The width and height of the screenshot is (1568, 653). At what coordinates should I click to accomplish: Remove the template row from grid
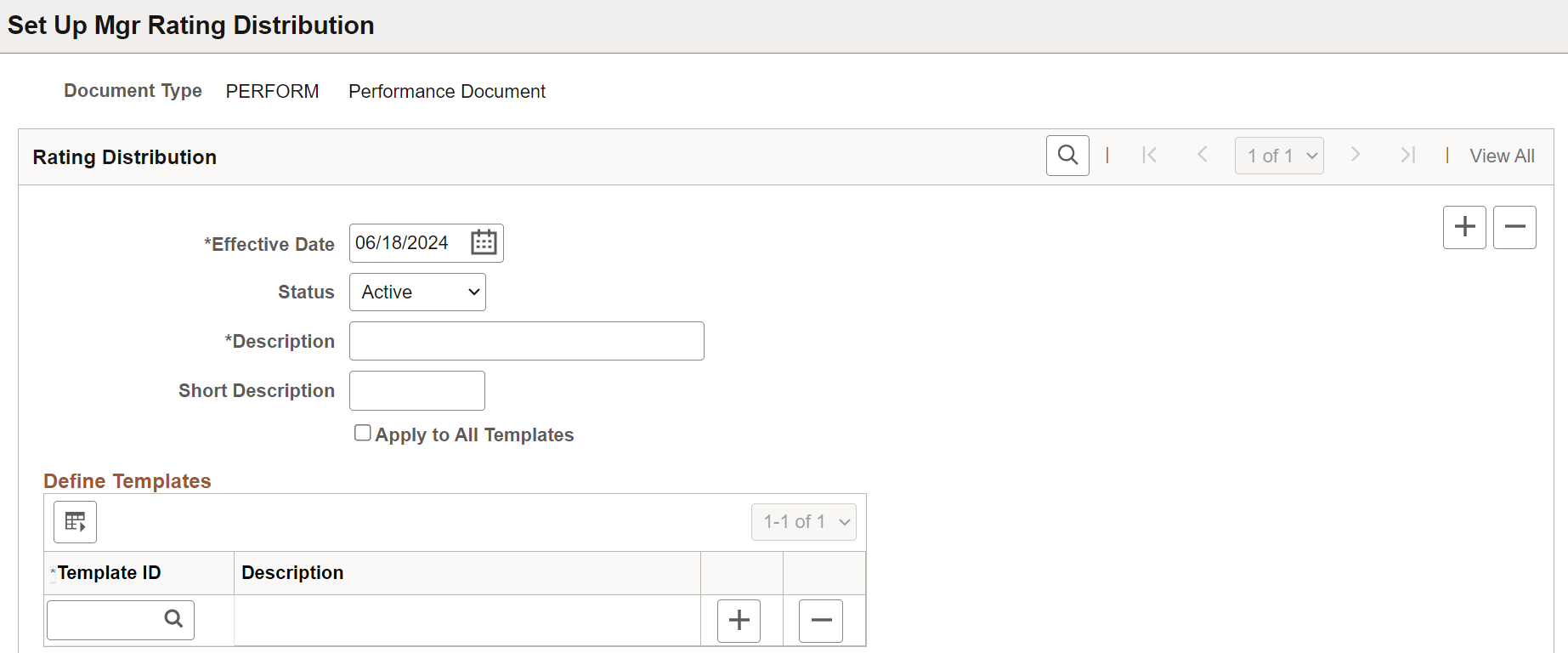coord(821,621)
